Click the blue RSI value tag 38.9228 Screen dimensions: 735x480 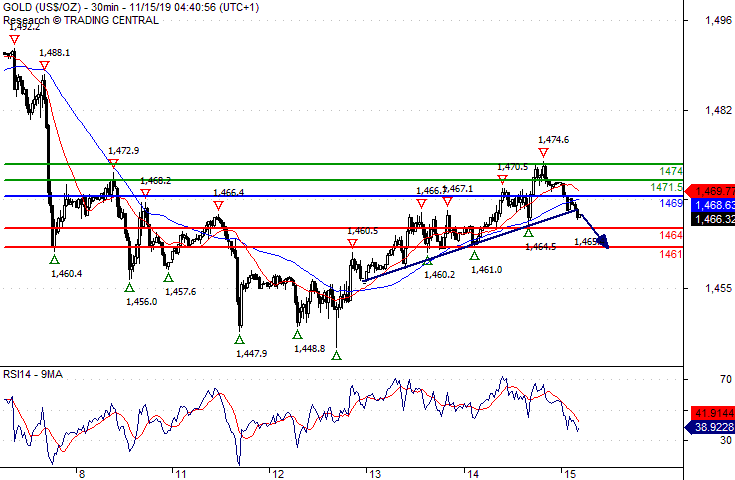[710, 427]
